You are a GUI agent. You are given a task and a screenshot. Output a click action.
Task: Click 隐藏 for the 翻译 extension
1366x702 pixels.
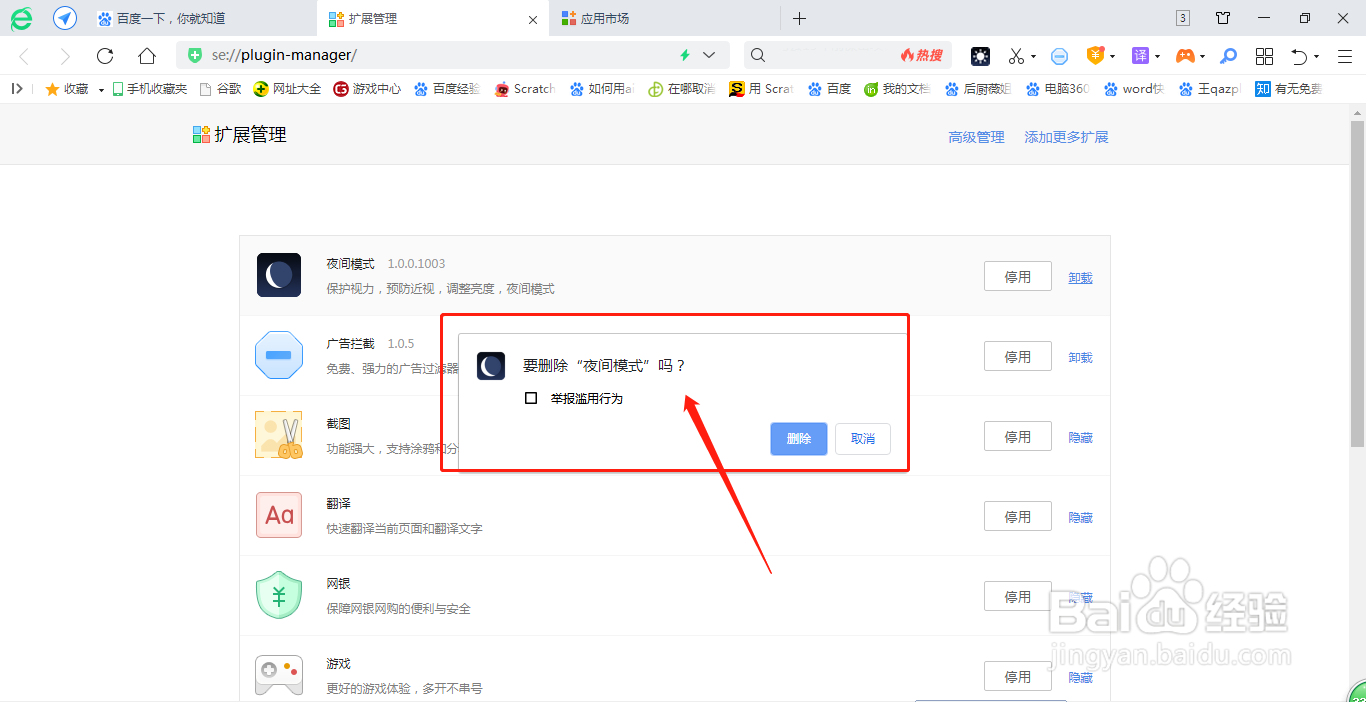tap(1080, 518)
